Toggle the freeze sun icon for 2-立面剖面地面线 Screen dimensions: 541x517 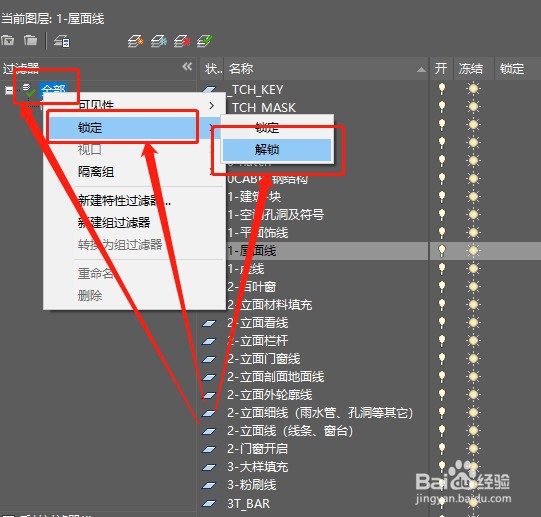coord(473,376)
